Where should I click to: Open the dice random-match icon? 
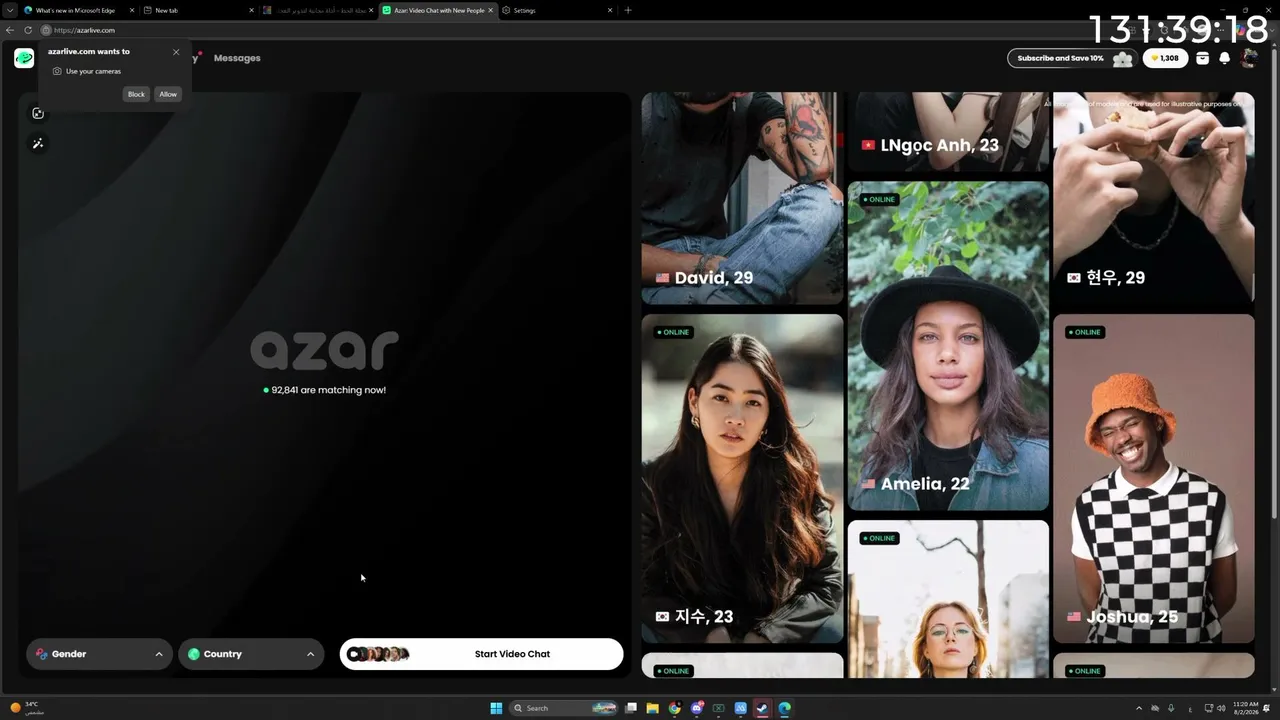tap(38, 113)
